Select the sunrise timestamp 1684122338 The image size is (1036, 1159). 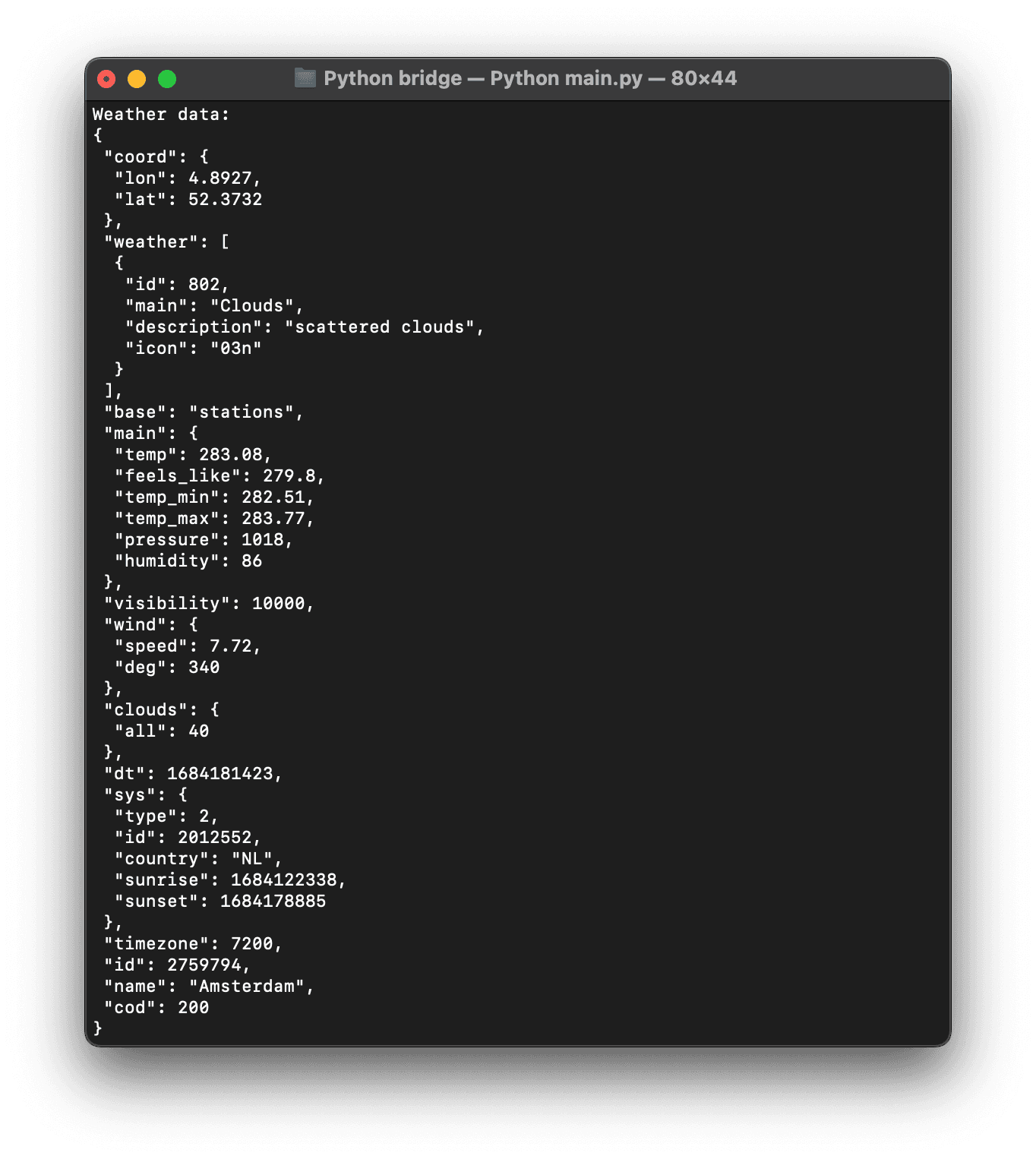[288, 879]
